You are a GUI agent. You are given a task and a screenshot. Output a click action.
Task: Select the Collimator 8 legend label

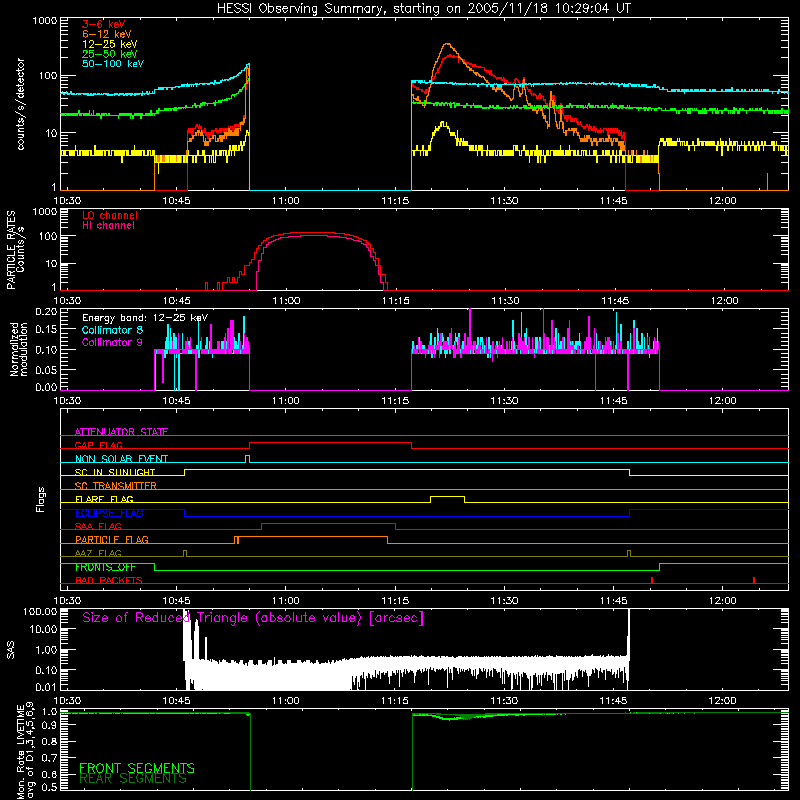tap(112, 330)
